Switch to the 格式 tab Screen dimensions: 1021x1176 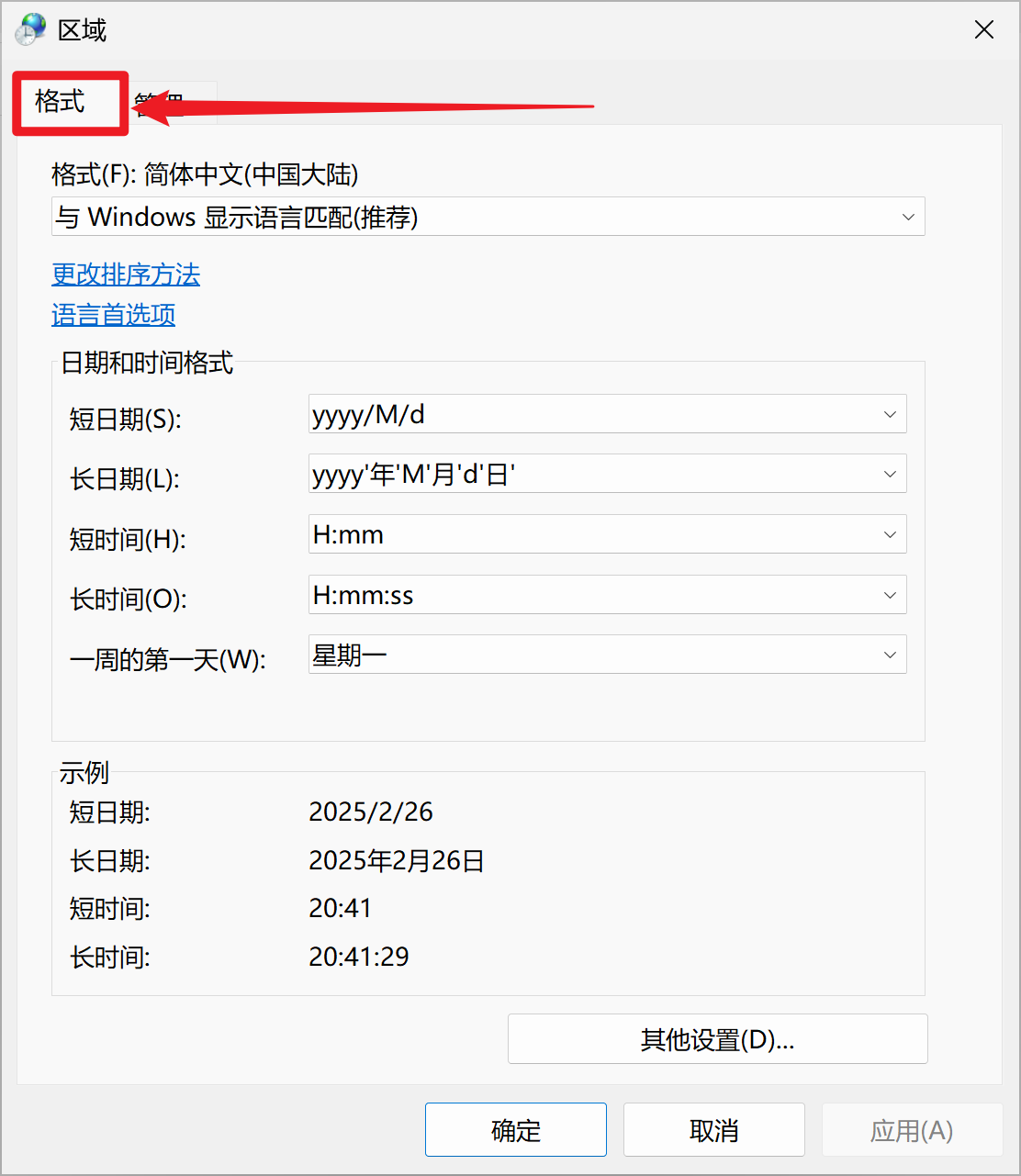(69, 103)
